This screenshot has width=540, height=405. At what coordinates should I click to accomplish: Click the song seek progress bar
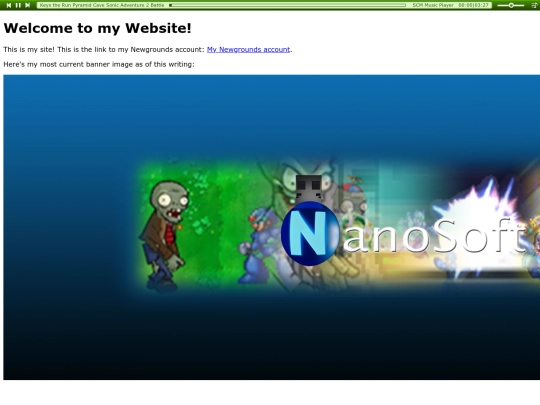(288, 5)
